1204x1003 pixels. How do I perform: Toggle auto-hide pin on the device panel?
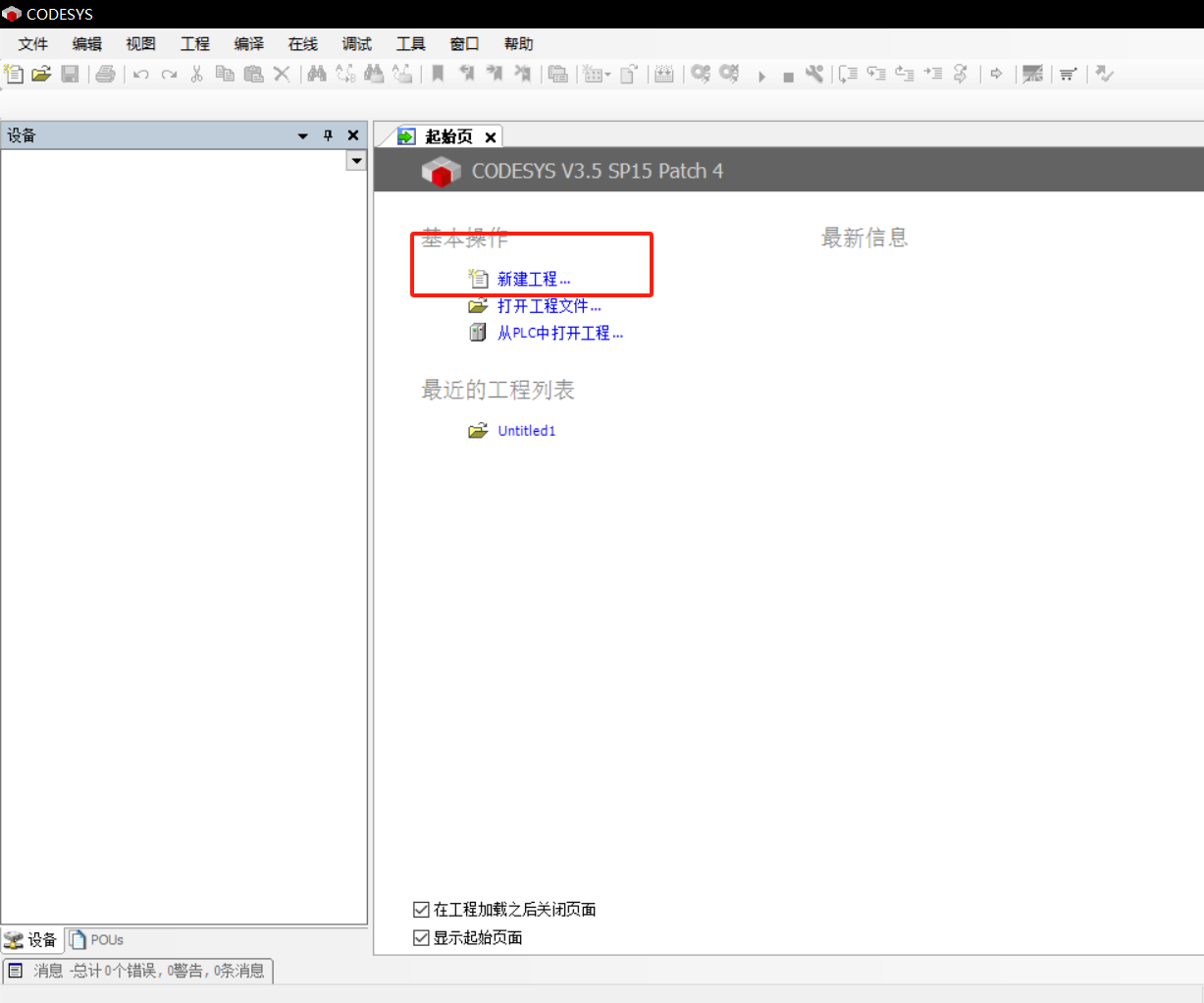328,135
